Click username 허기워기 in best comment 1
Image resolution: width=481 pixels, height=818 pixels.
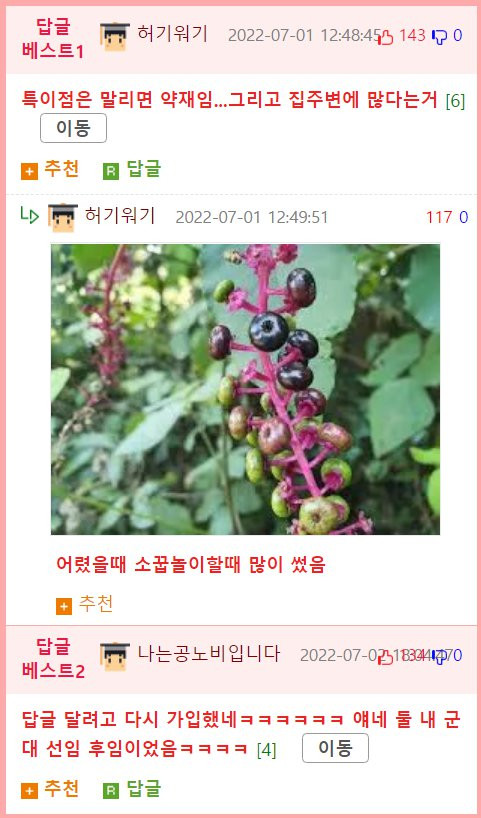173,34
